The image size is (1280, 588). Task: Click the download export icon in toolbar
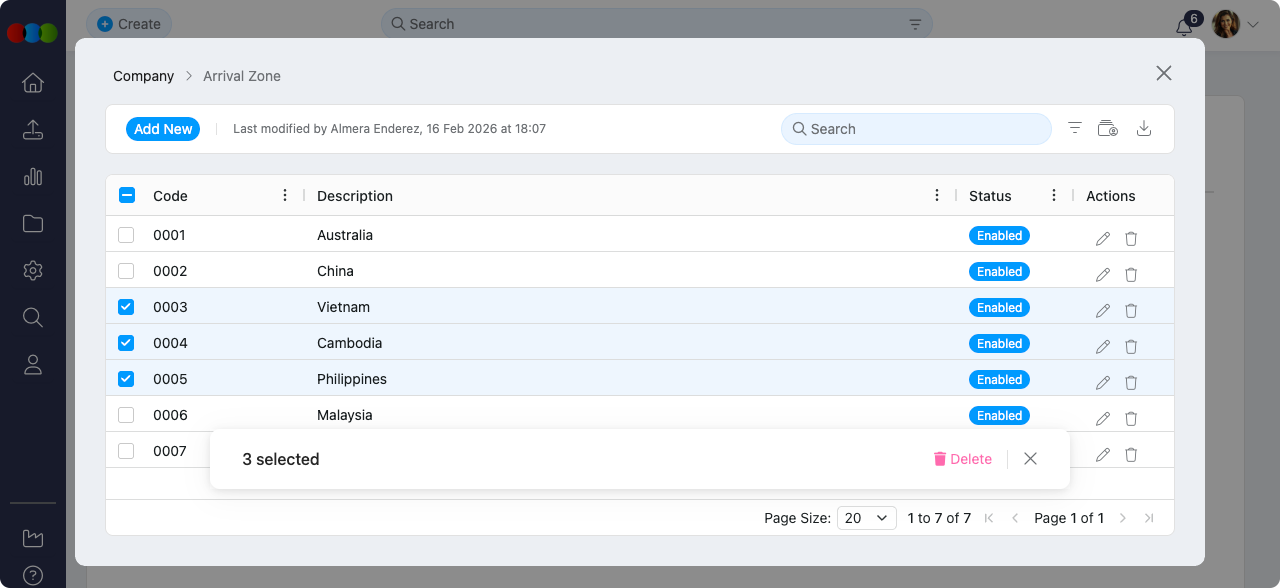(x=1144, y=129)
